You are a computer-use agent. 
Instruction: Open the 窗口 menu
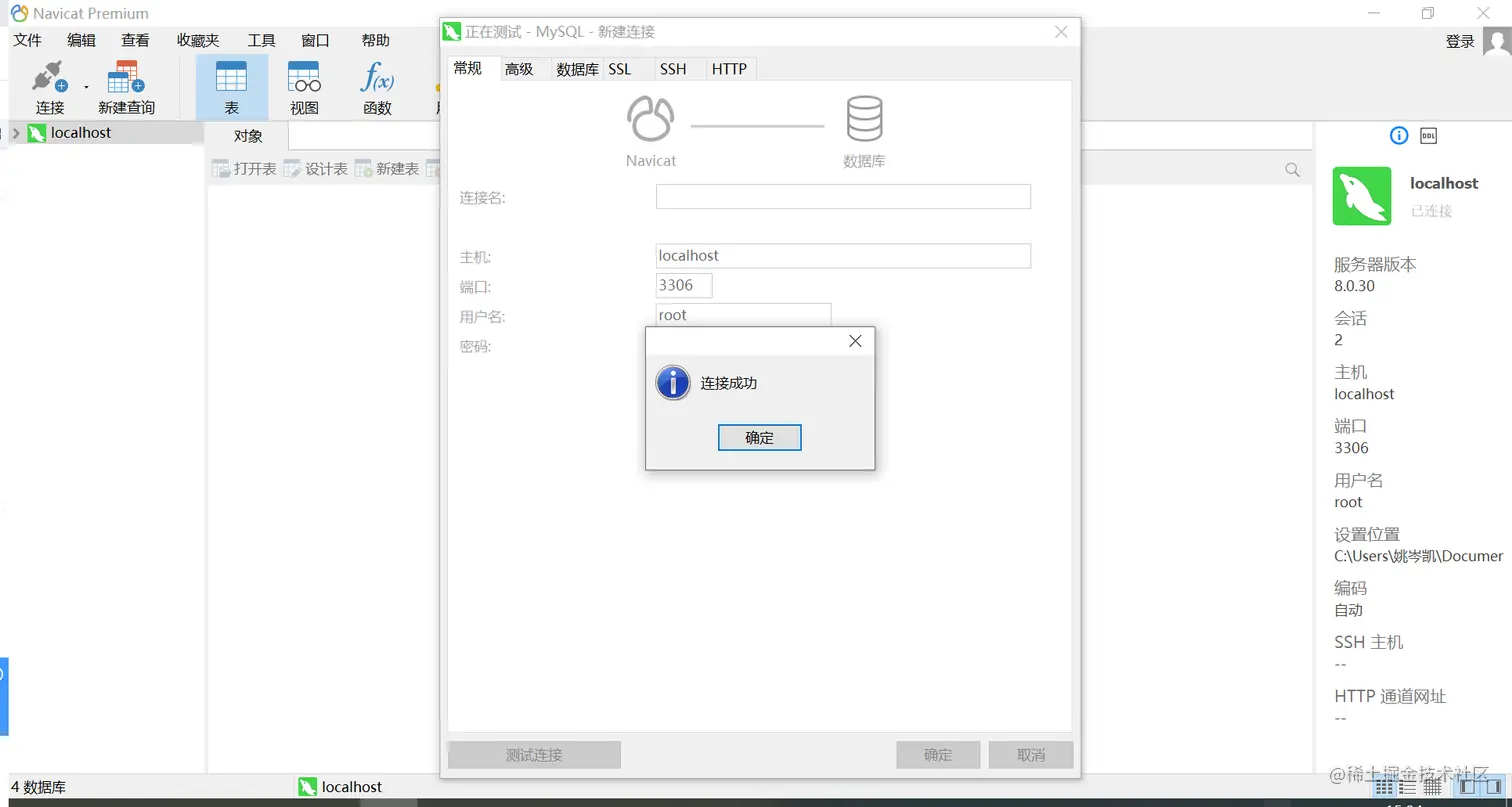click(x=315, y=40)
